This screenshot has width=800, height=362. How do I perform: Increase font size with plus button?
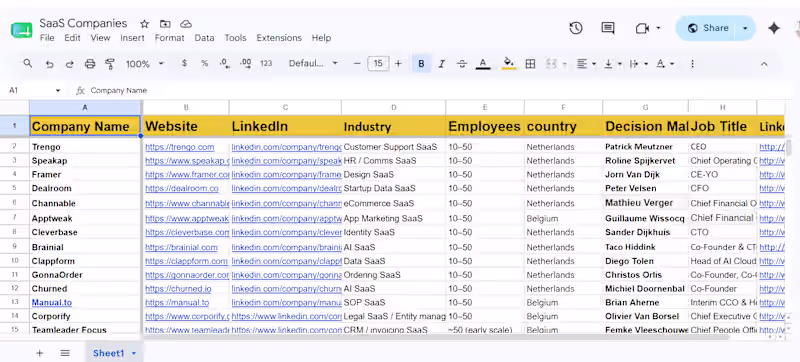tap(398, 64)
